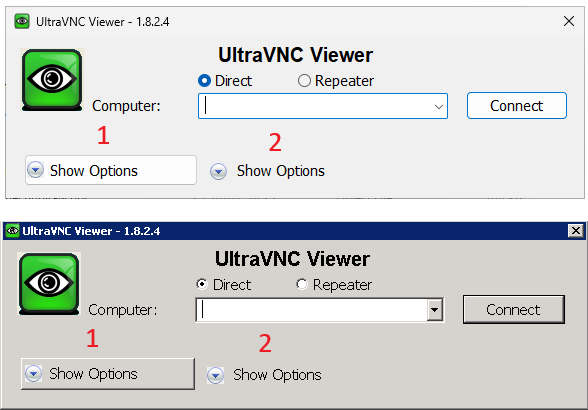The image size is (588, 410).
Task: Click the Connect button in top window
Action: (x=517, y=106)
